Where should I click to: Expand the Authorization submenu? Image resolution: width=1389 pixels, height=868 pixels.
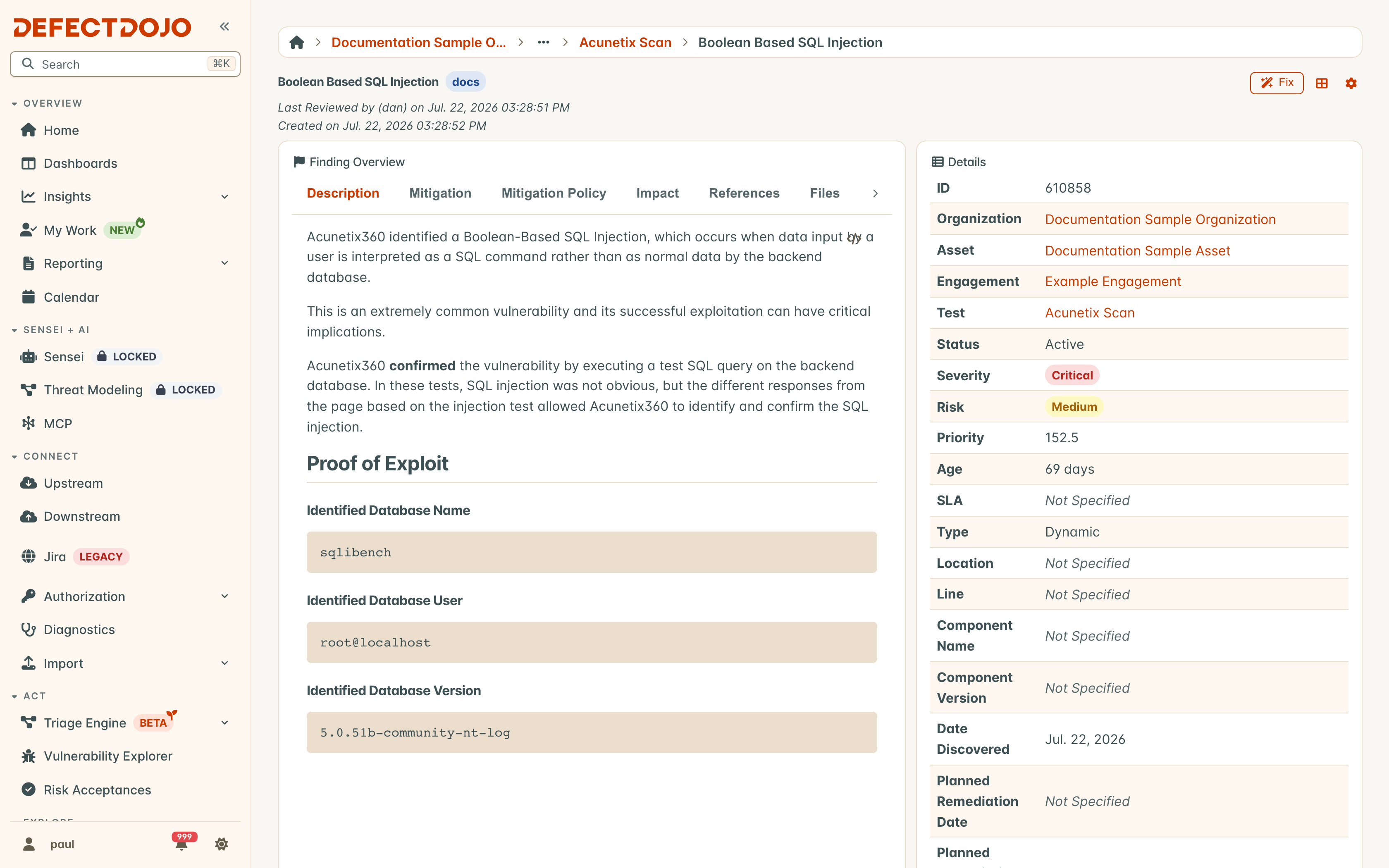(224, 596)
